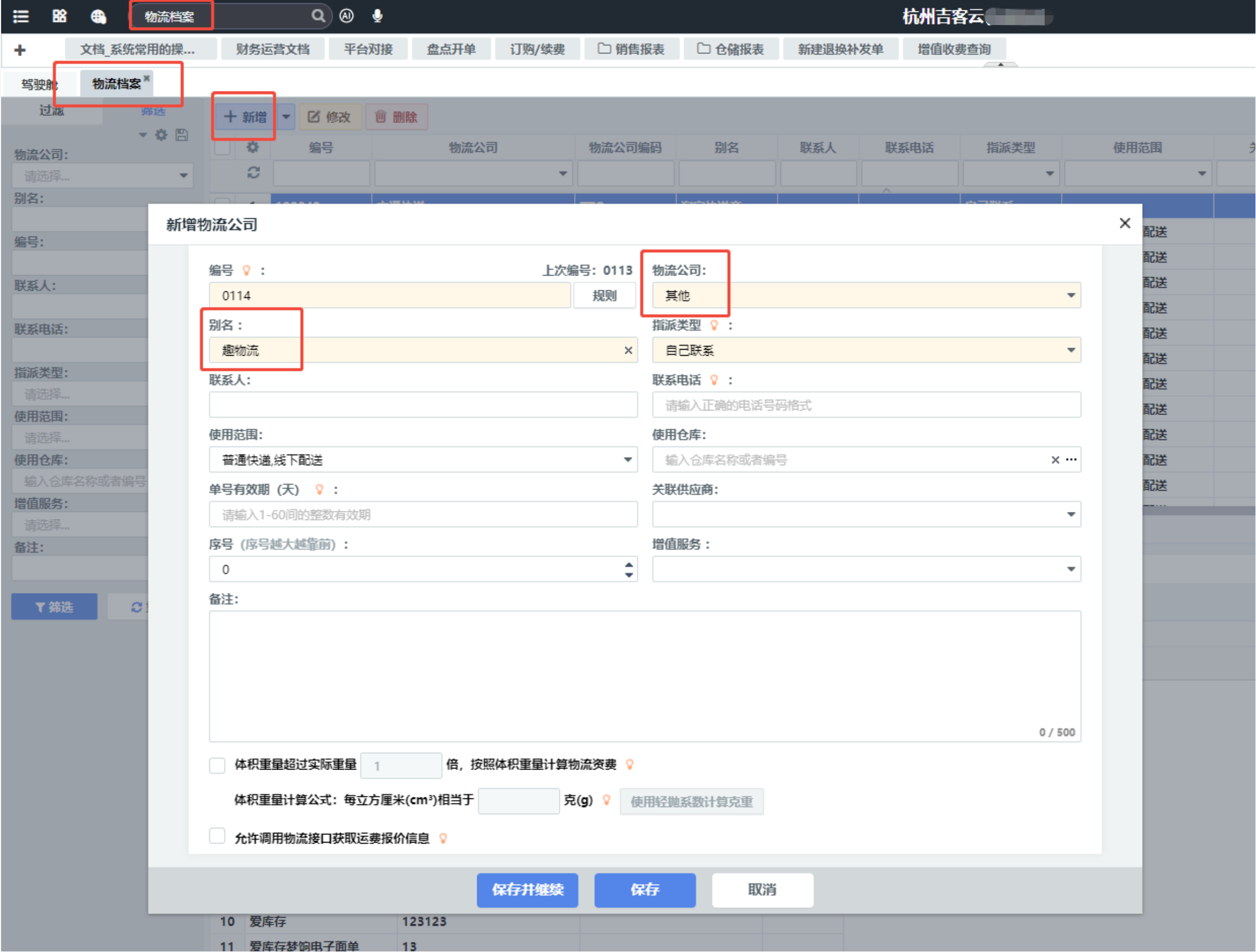Open the arrow dropdown beside 新增 button
Viewport: 1256px width, 952px height.
(x=286, y=117)
